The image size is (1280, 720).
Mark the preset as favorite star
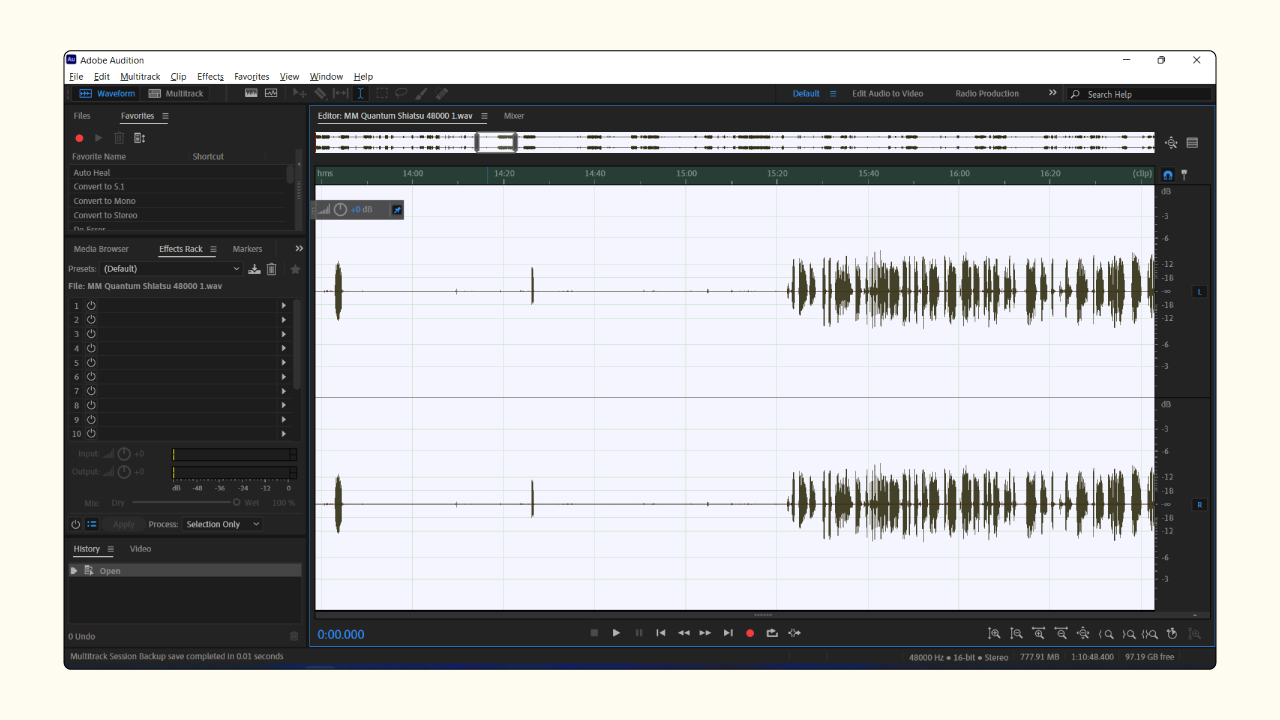295,269
